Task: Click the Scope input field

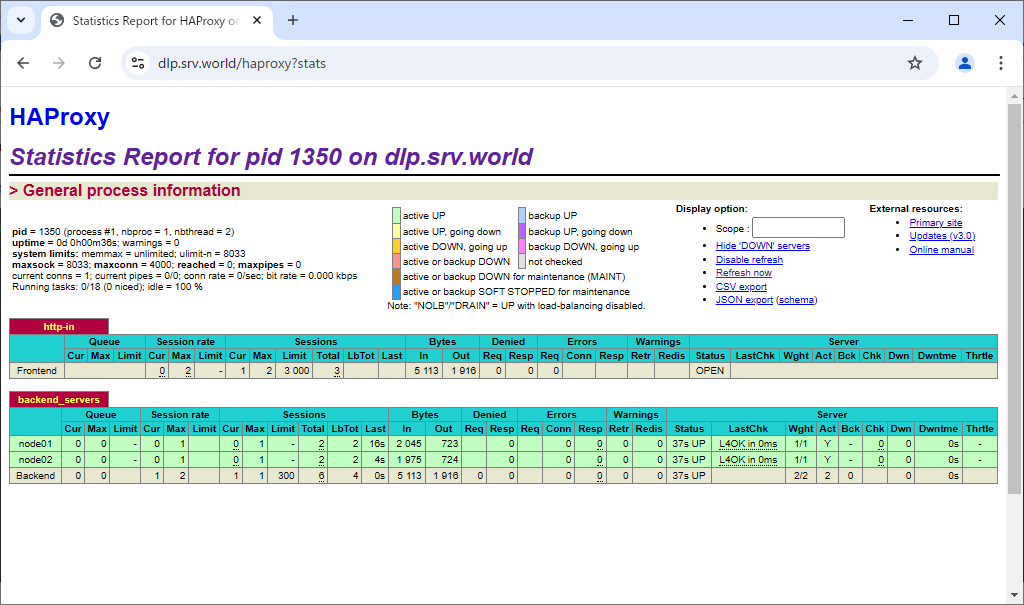Action: coord(798,228)
